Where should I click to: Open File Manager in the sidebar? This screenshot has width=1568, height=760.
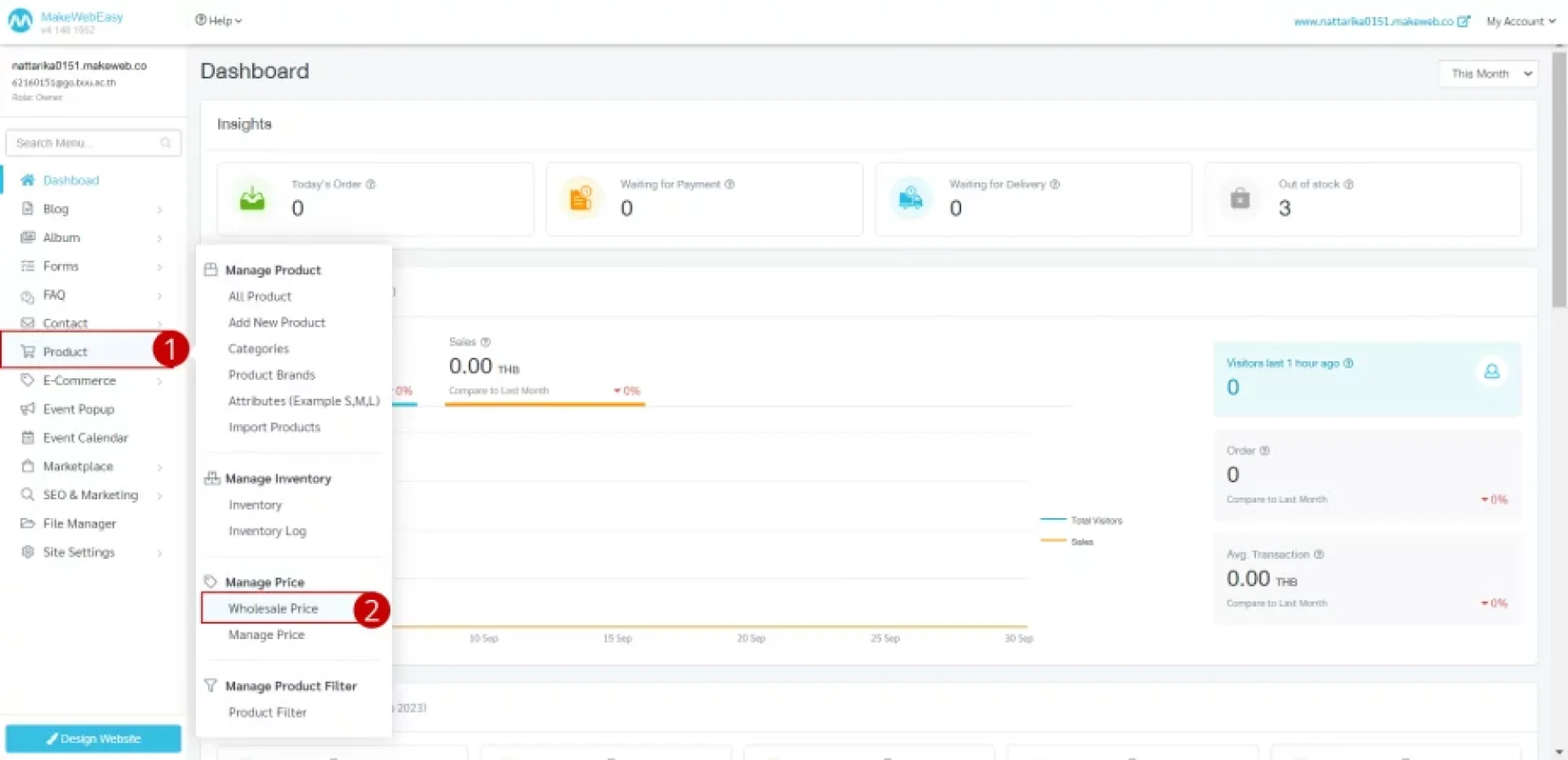click(x=79, y=524)
